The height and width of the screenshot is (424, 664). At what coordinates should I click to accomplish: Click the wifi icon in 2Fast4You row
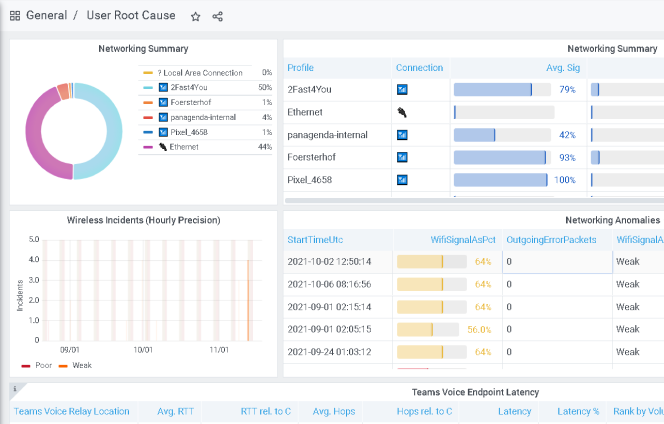pos(402,90)
